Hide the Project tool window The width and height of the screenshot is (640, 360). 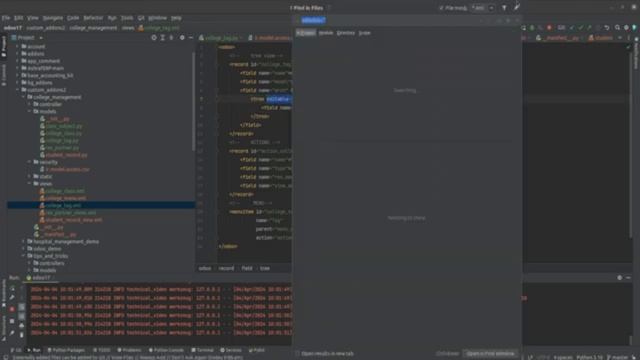(x=191, y=38)
